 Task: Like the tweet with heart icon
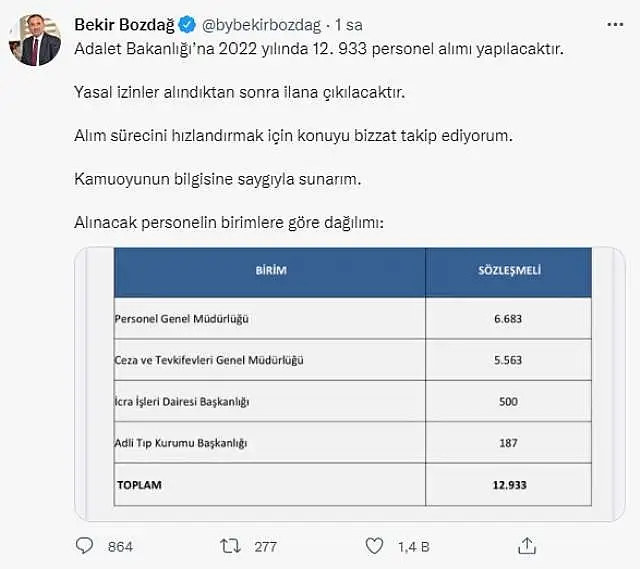[x=374, y=546]
